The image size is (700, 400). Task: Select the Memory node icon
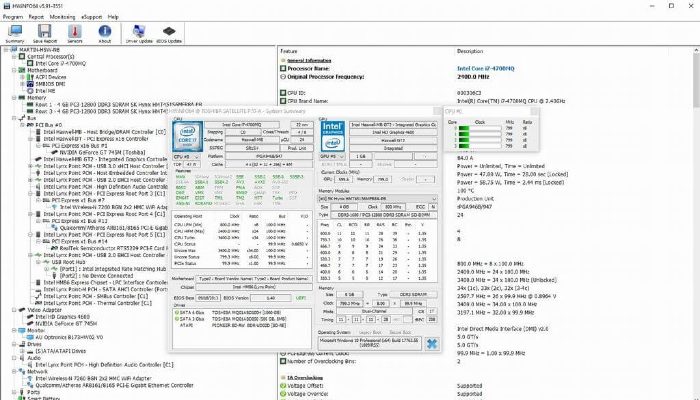(x=21, y=97)
